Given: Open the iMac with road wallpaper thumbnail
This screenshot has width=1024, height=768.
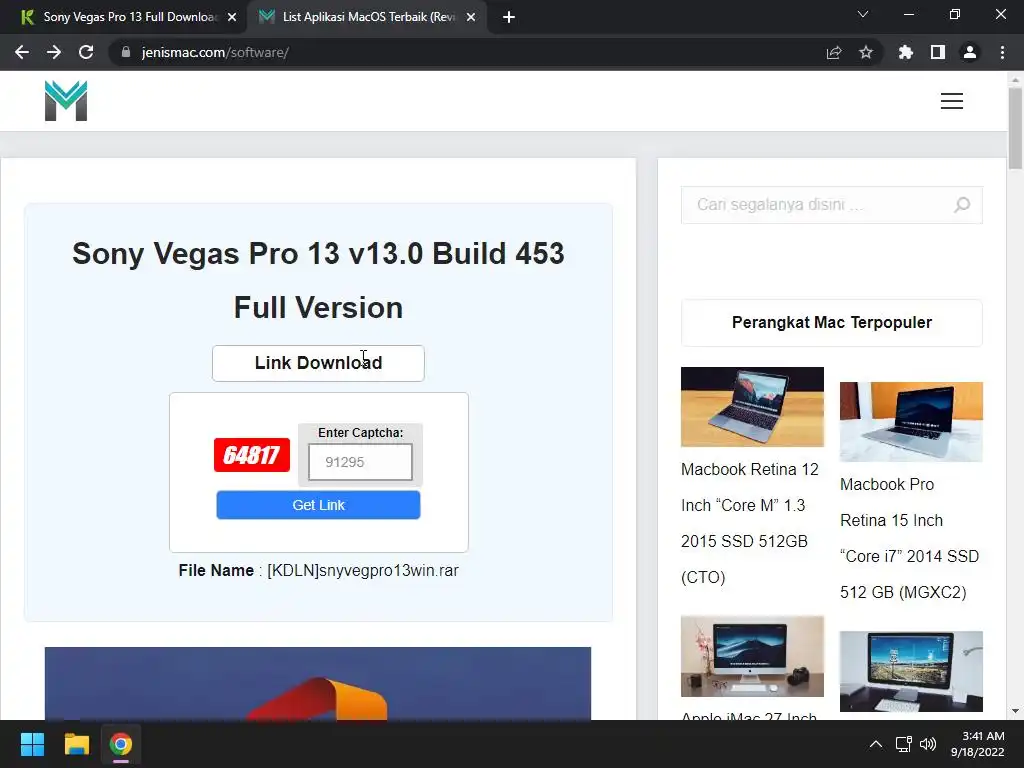Looking at the screenshot, I should pos(911,671).
